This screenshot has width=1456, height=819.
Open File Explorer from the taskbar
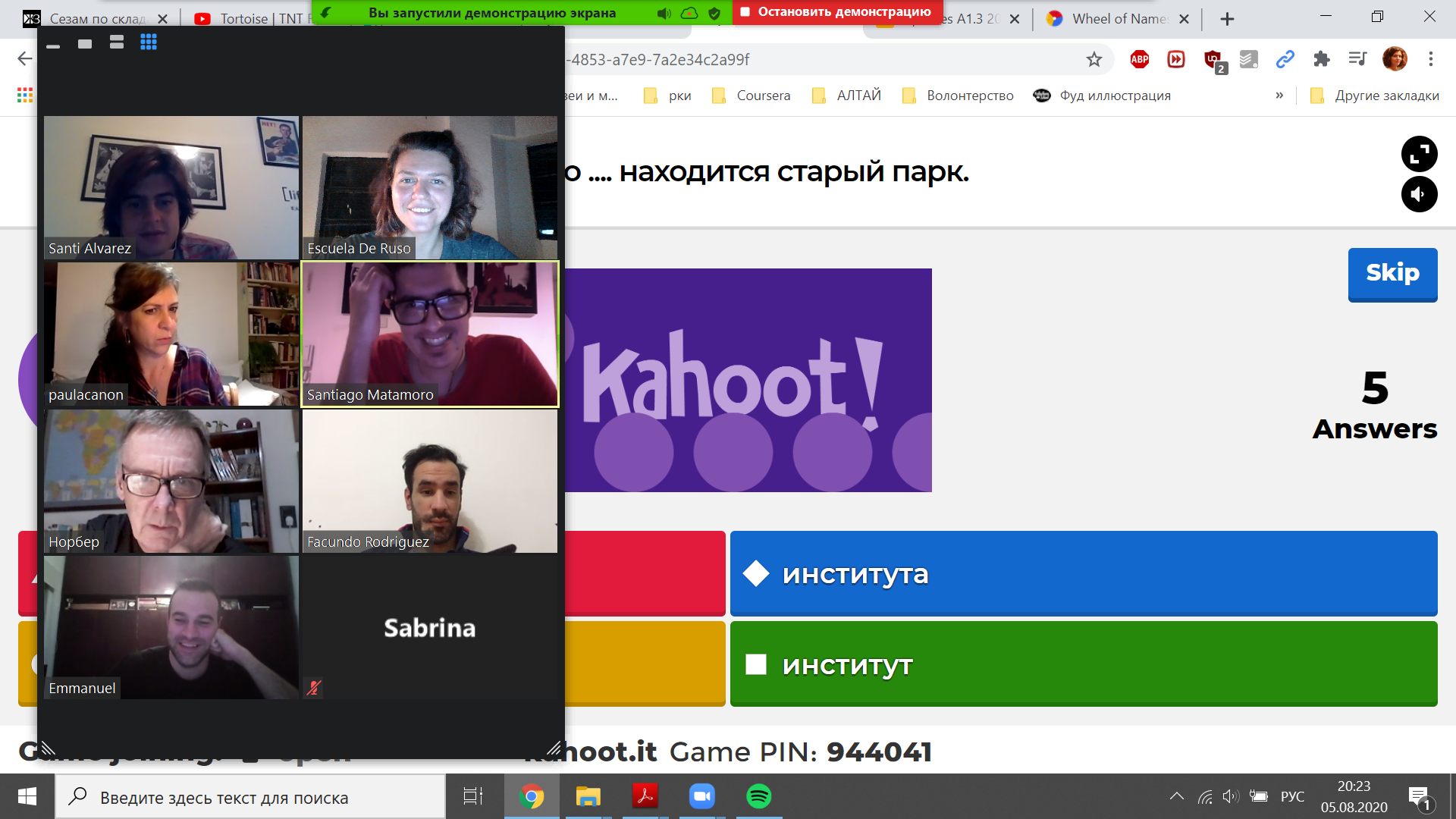pyautogui.click(x=588, y=796)
